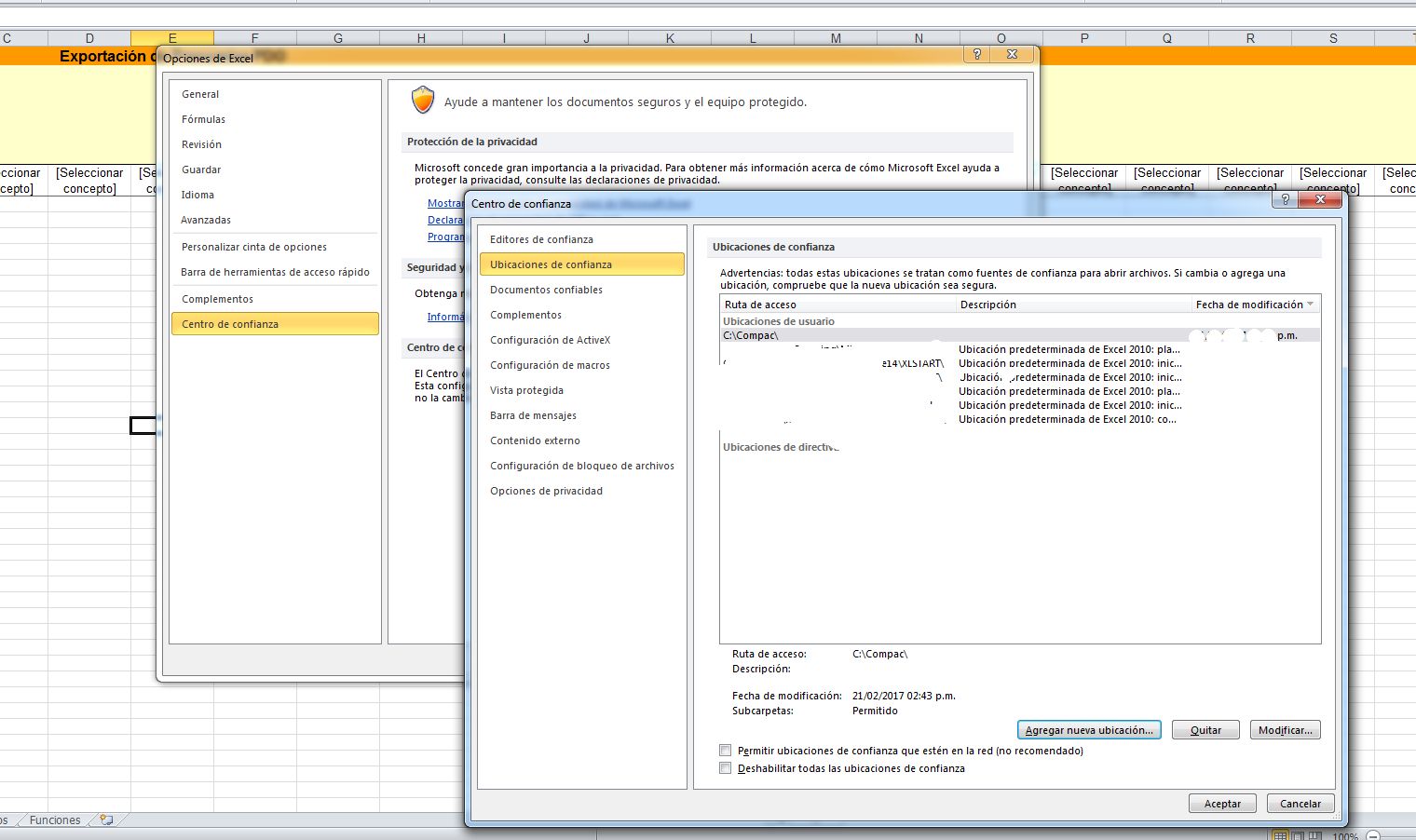The height and width of the screenshot is (840, 1416).
Task: Open General in Opciones de Excel
Action: pos(275,94)
